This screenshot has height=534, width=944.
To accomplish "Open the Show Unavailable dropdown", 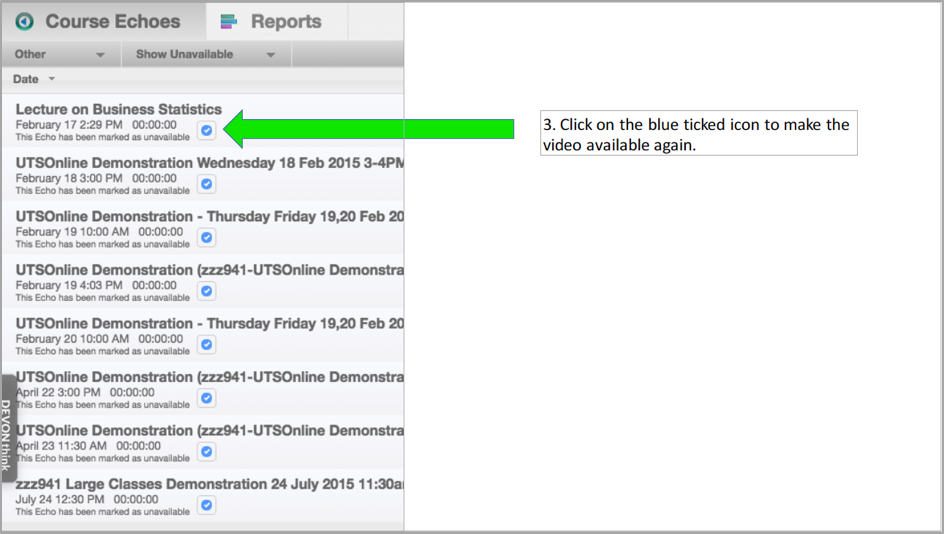I will [205, 54].
